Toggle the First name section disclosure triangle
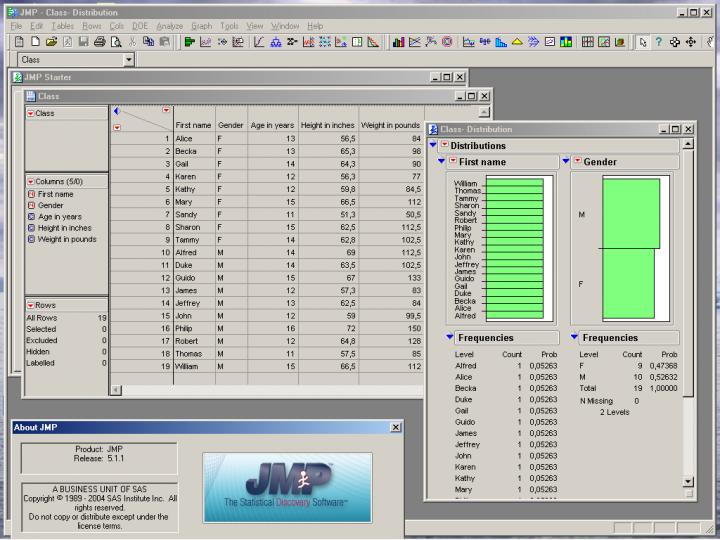720x540 pixels. (x=441, y=161)
